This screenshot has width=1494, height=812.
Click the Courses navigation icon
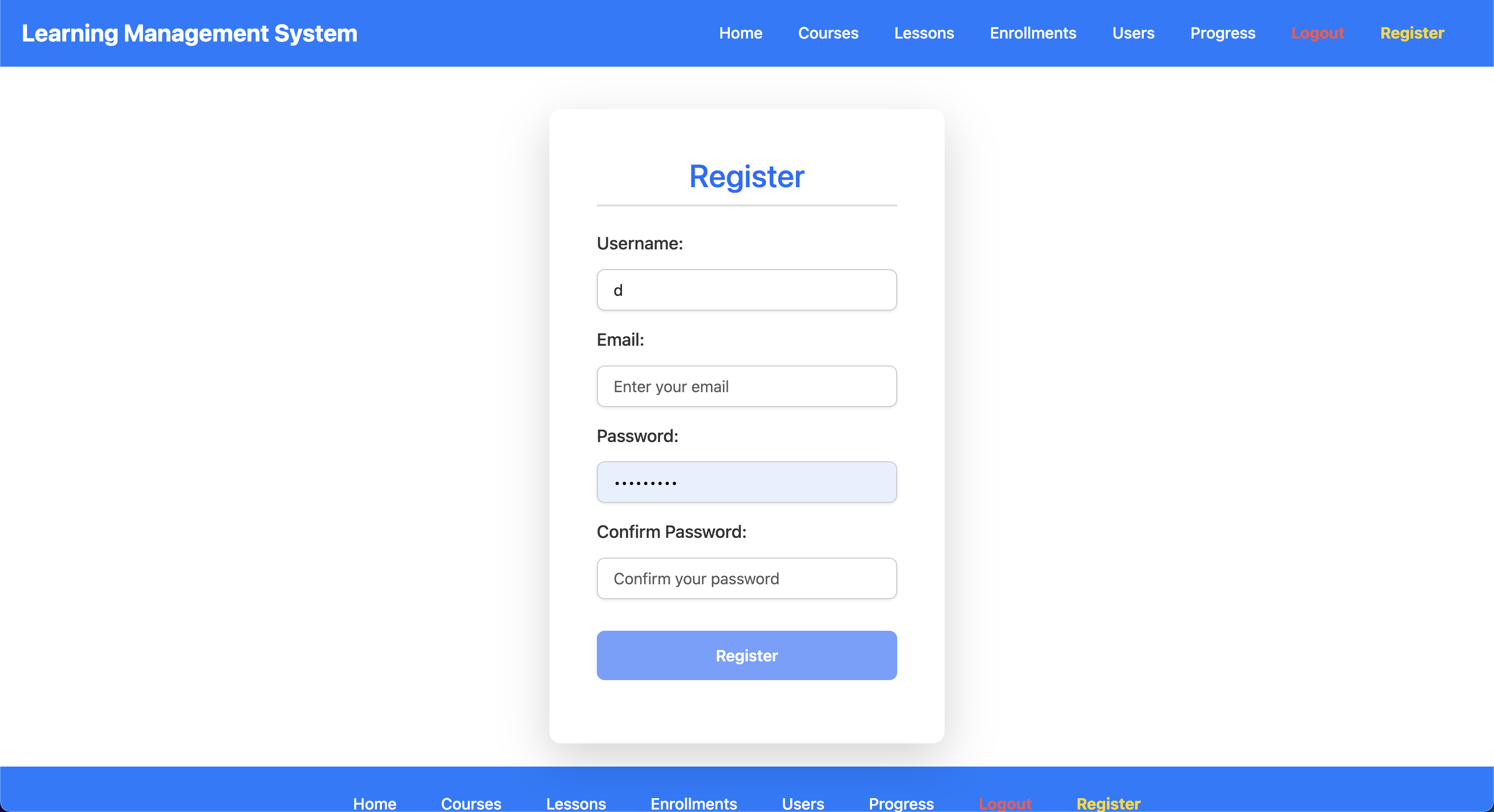point(828,33)
